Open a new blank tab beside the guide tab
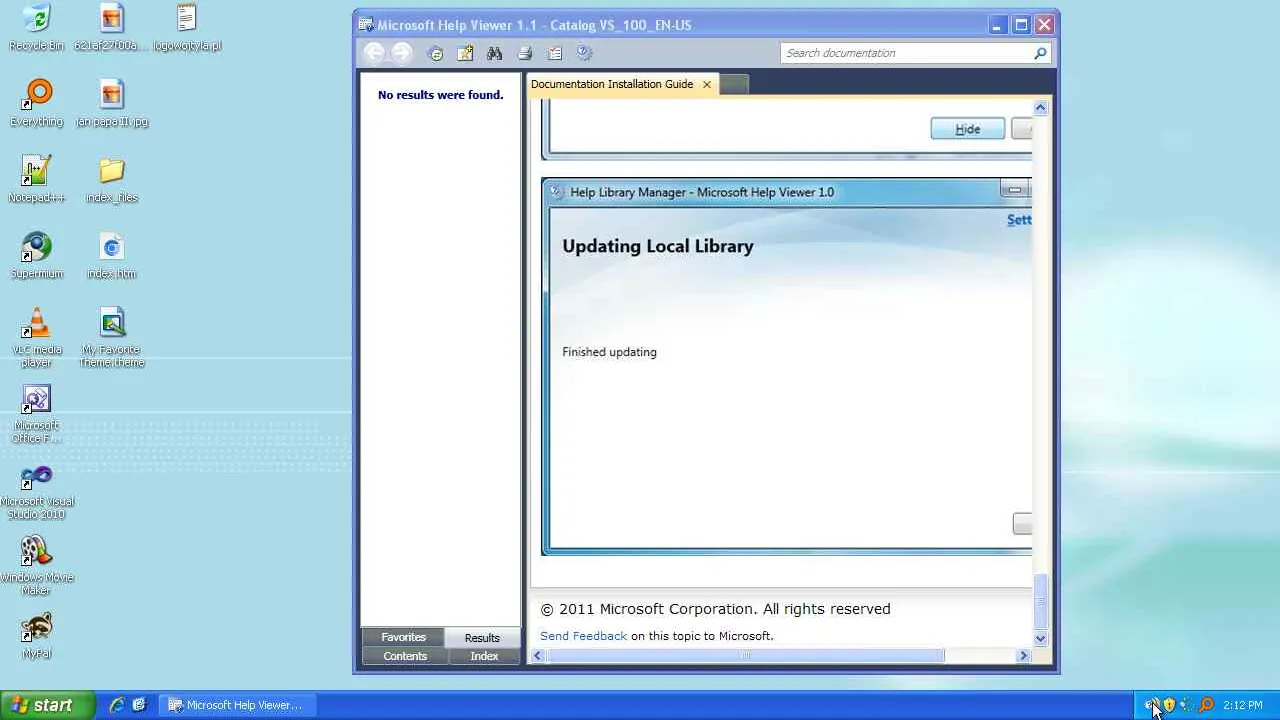 click(x=734, y=85)
